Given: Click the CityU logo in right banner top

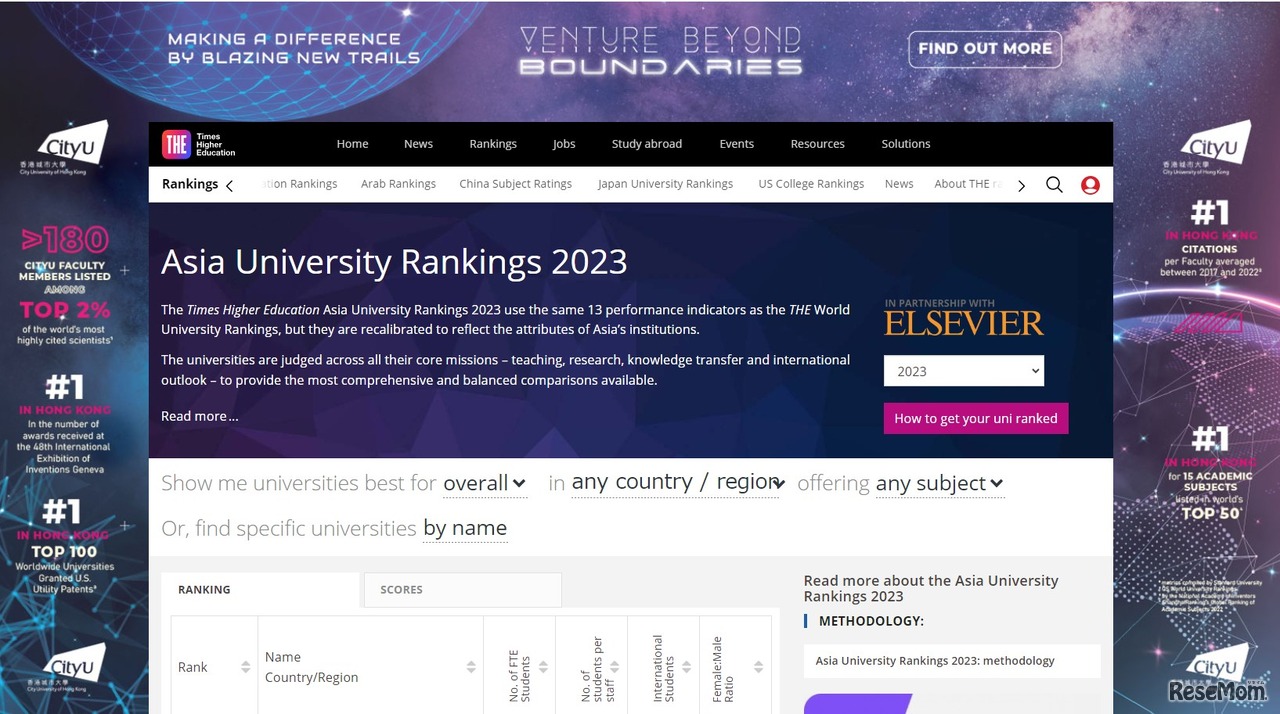Looking at the screenshot, I should point(1208,148).
